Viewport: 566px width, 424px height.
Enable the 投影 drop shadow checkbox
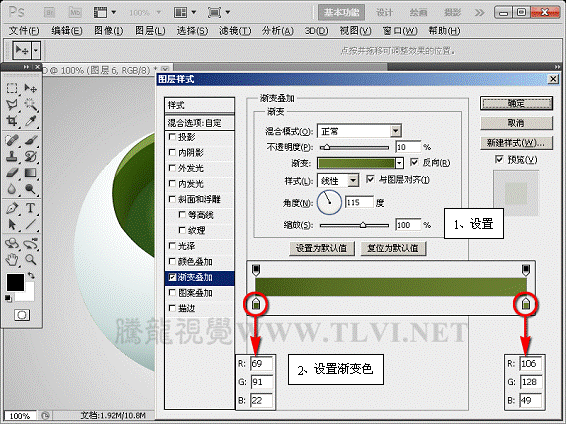coord(173,137)
